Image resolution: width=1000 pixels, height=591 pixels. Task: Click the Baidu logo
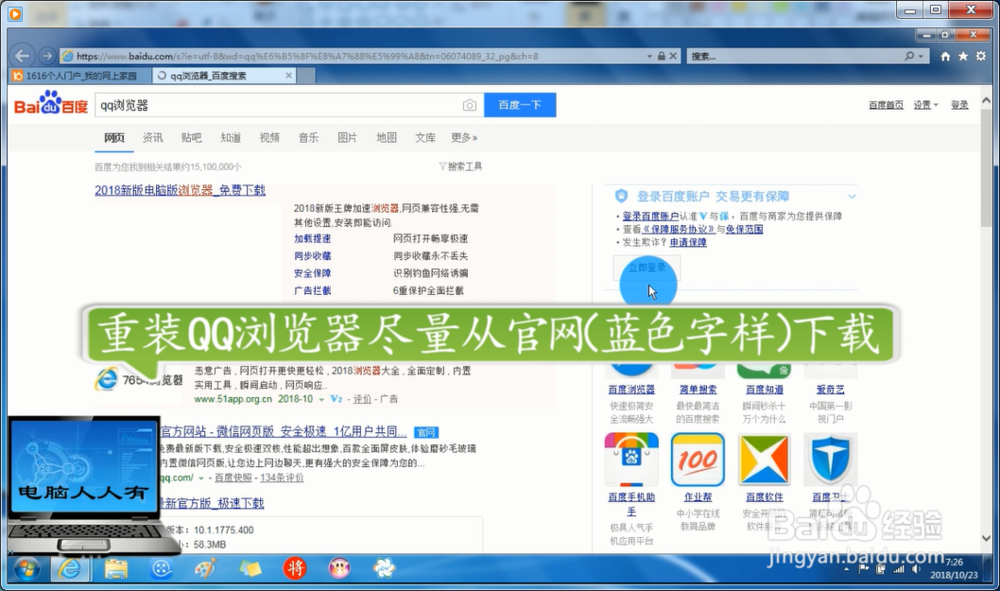pyautogui.click(x=51, y=104)
